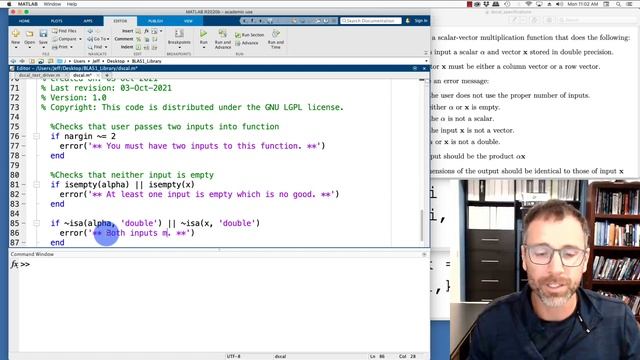Click the editor vertical scrollbar thumb
Viewport: 640px width, 360px height.
(x=421, y=224)
